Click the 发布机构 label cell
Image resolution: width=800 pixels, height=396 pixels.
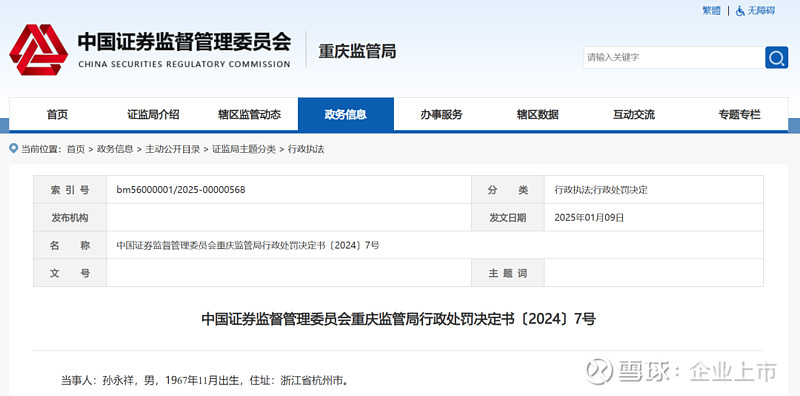[x=70, y=217]
